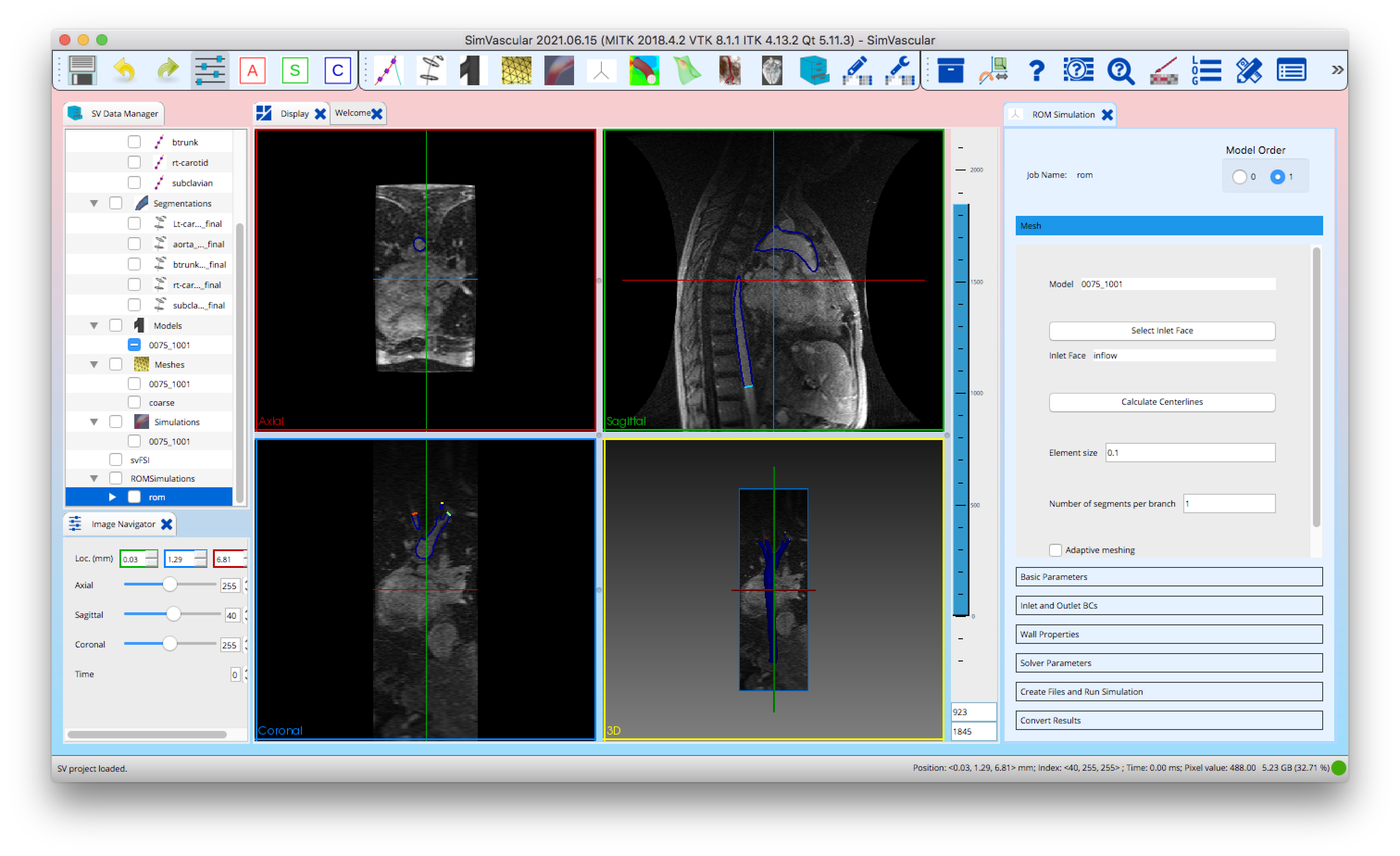Click the undo arrow

(125, 69)
